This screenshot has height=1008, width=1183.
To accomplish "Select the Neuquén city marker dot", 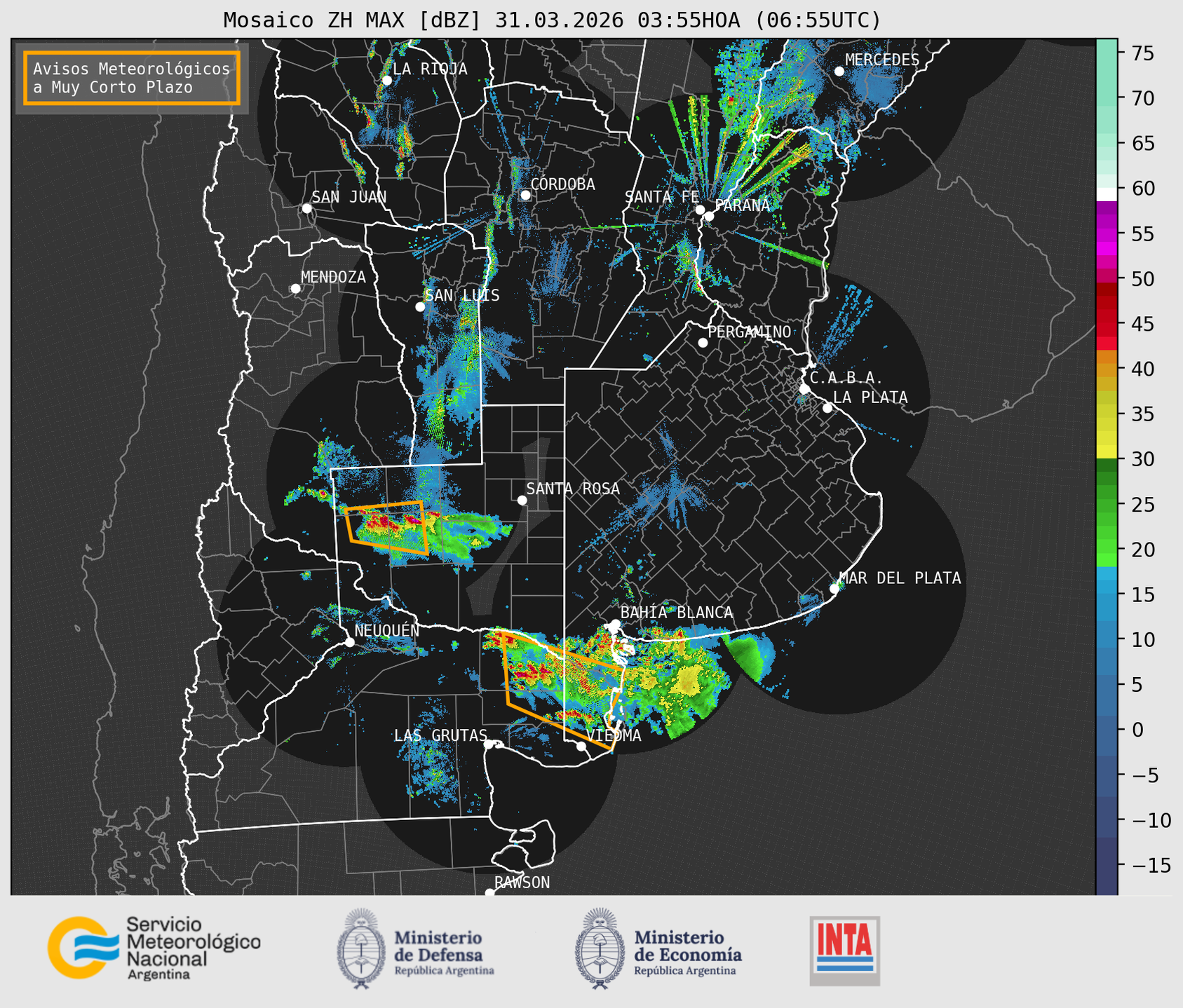I will [x=349, y=641].
